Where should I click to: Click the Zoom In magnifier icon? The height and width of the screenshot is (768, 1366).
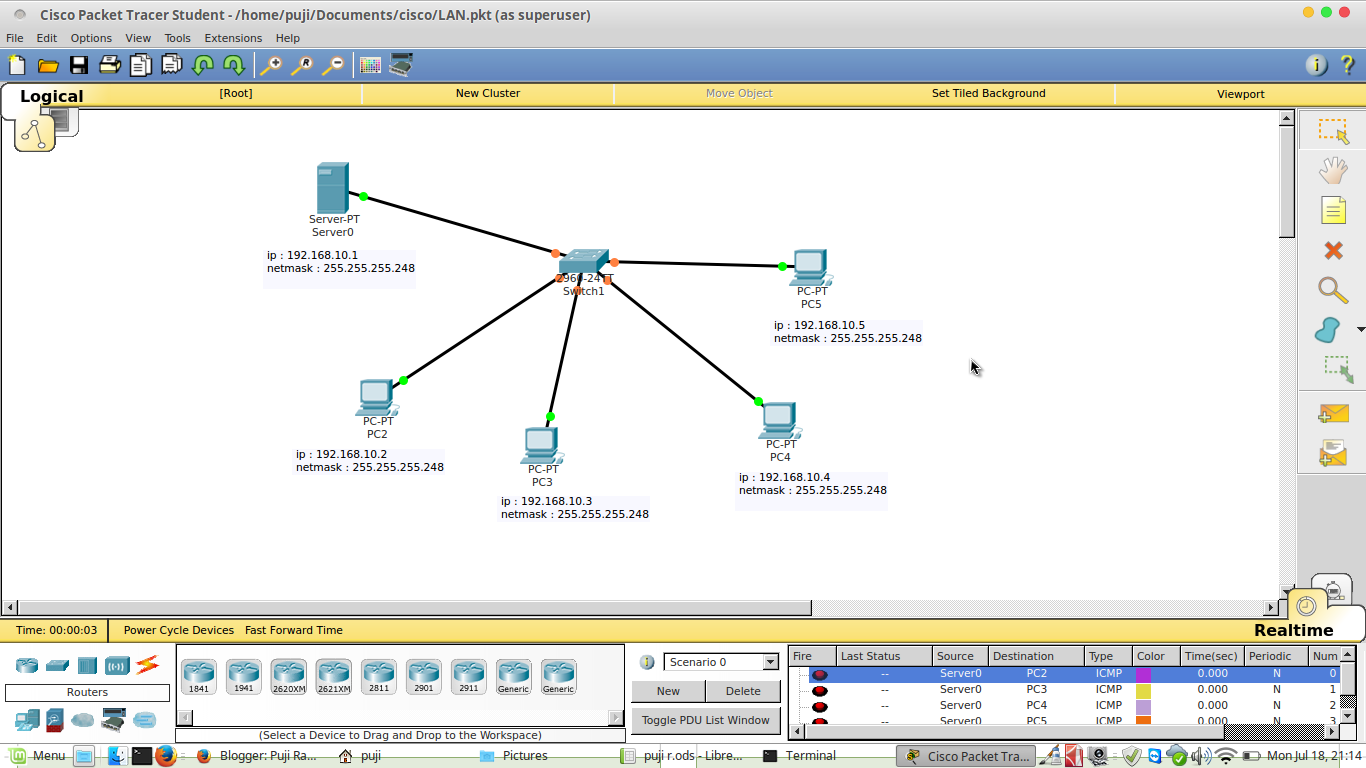[271, 66]
